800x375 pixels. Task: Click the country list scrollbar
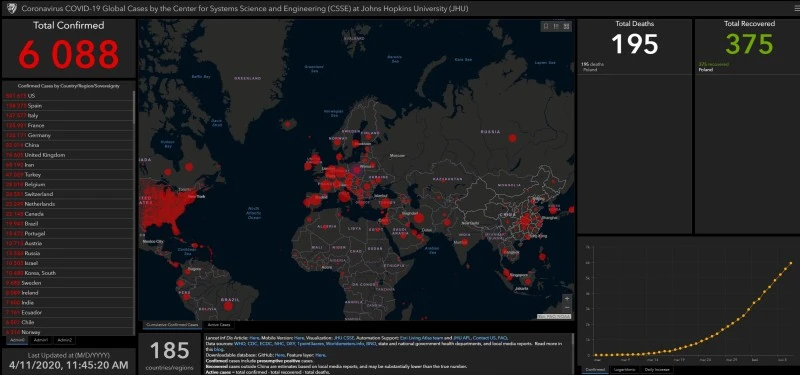(x=134, y=107)
